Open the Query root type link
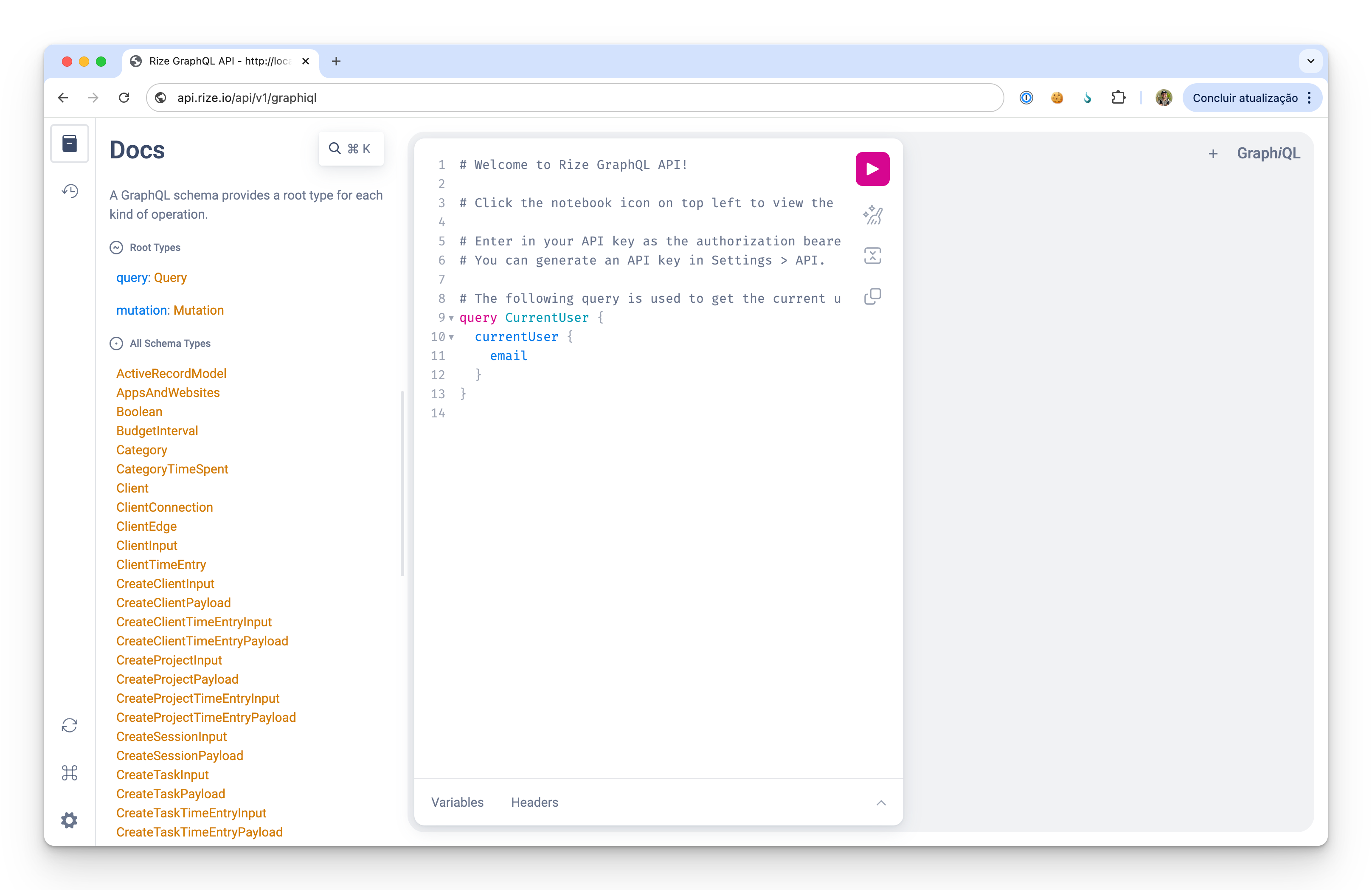1372x890 pixels. (x=170, y=278)
